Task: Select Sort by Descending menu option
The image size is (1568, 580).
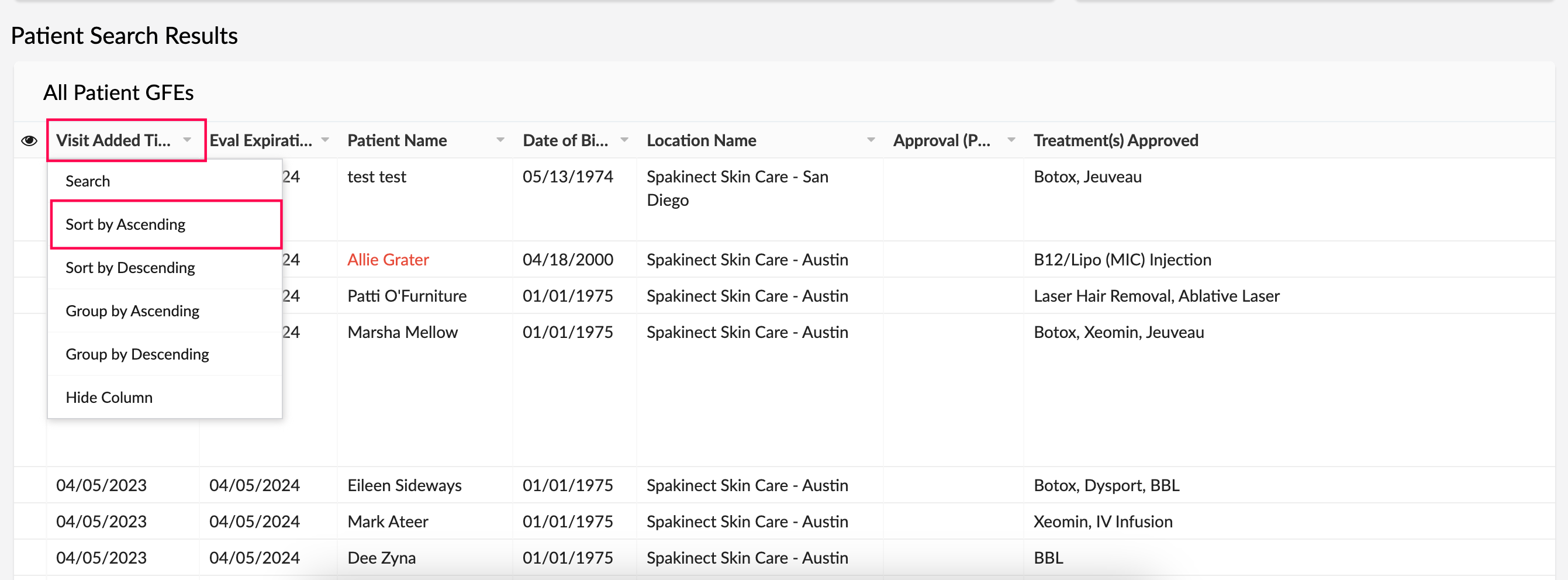Action: tap(164, 268)
